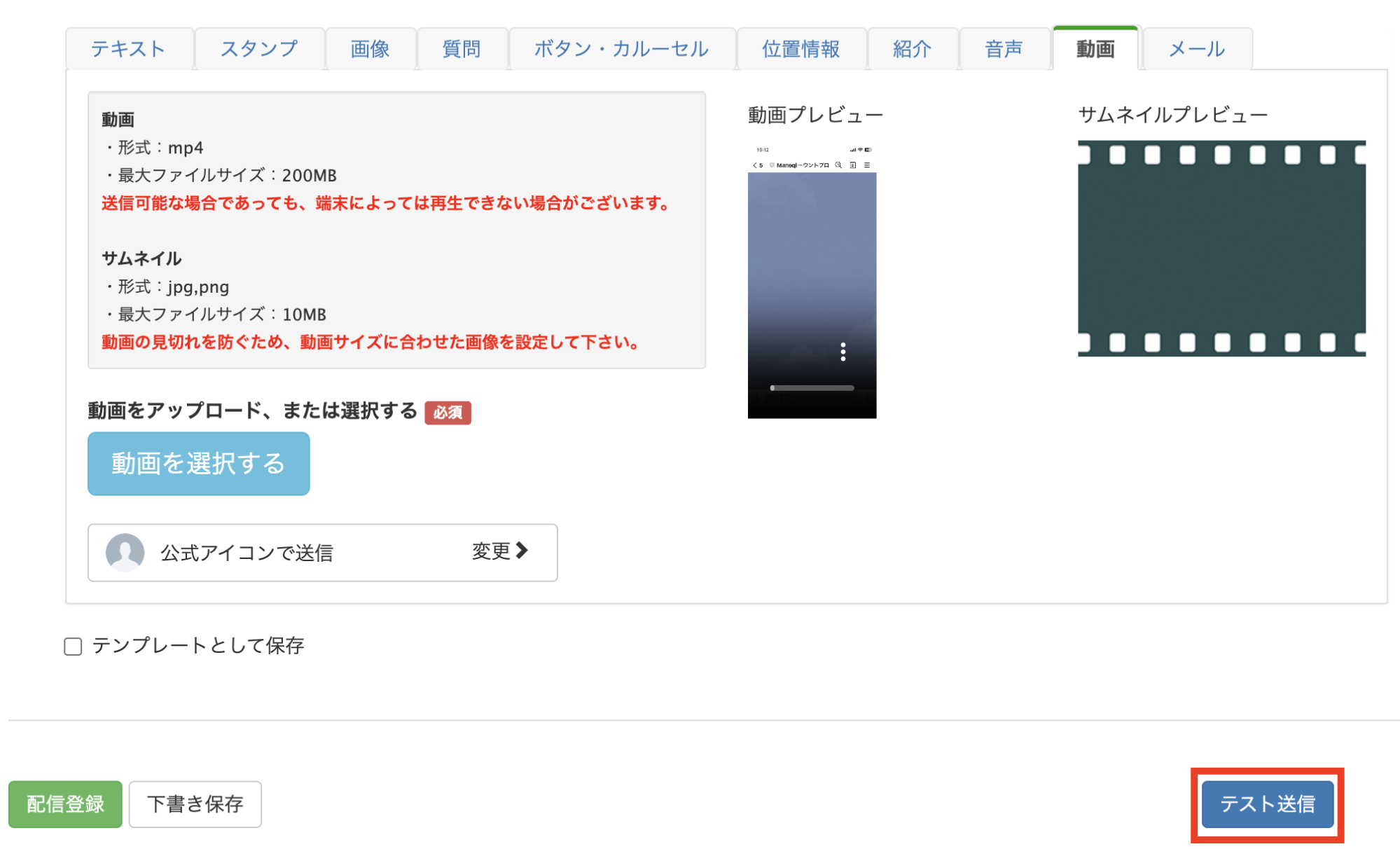This screenshot has width=1400, height=849.
Task: Click the 変更 chevron arrow
Action: tap(522, 551)
